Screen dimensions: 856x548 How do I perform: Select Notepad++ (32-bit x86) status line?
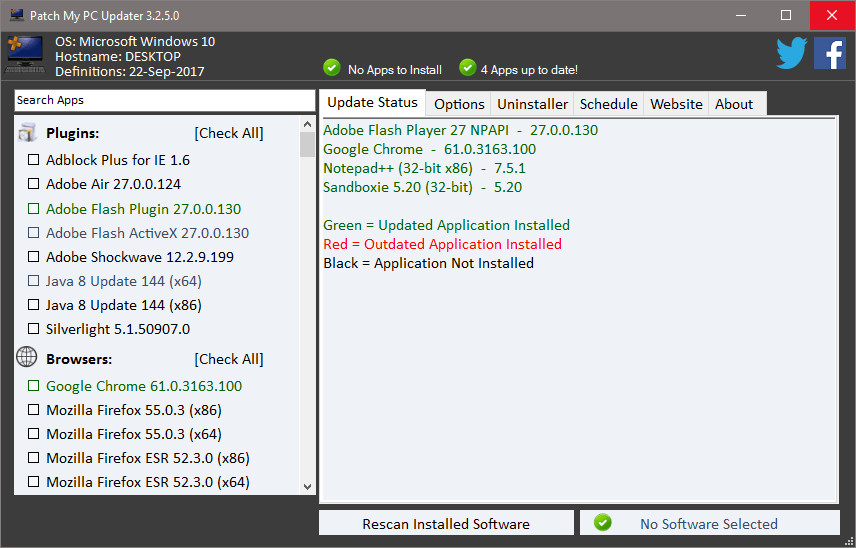[424, 168]
